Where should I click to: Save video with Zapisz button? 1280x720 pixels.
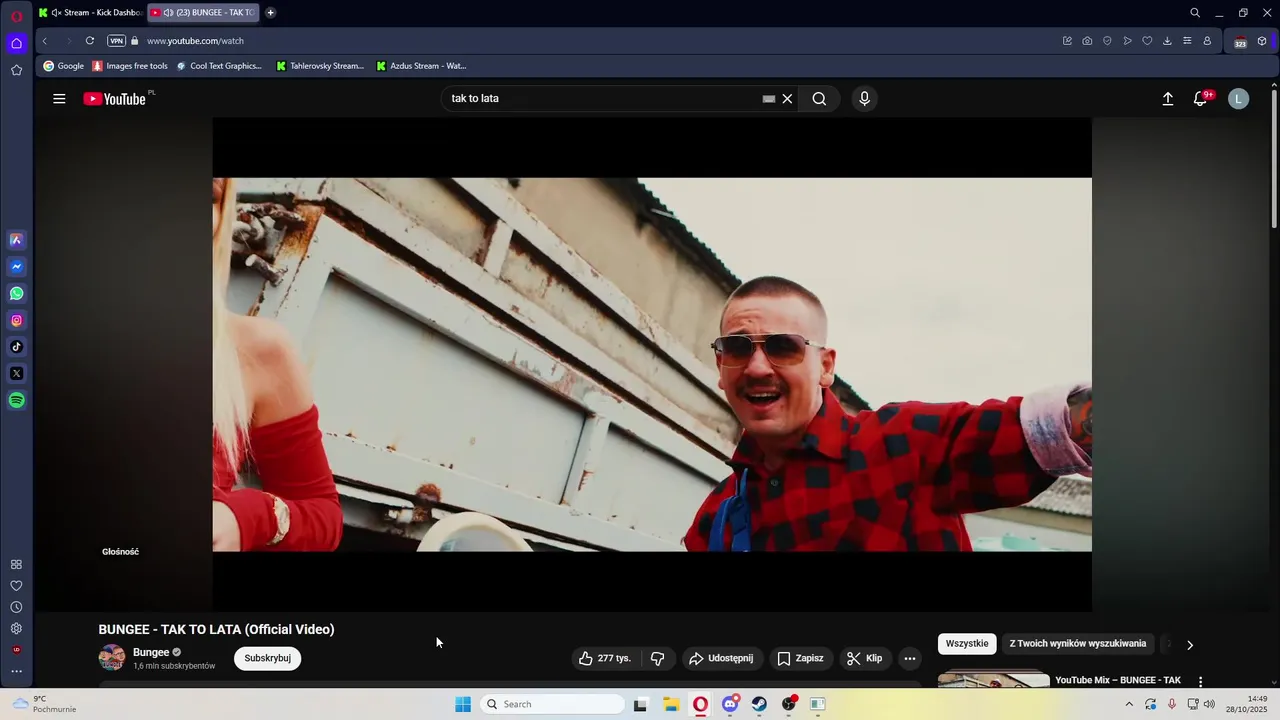pos(801,658)
